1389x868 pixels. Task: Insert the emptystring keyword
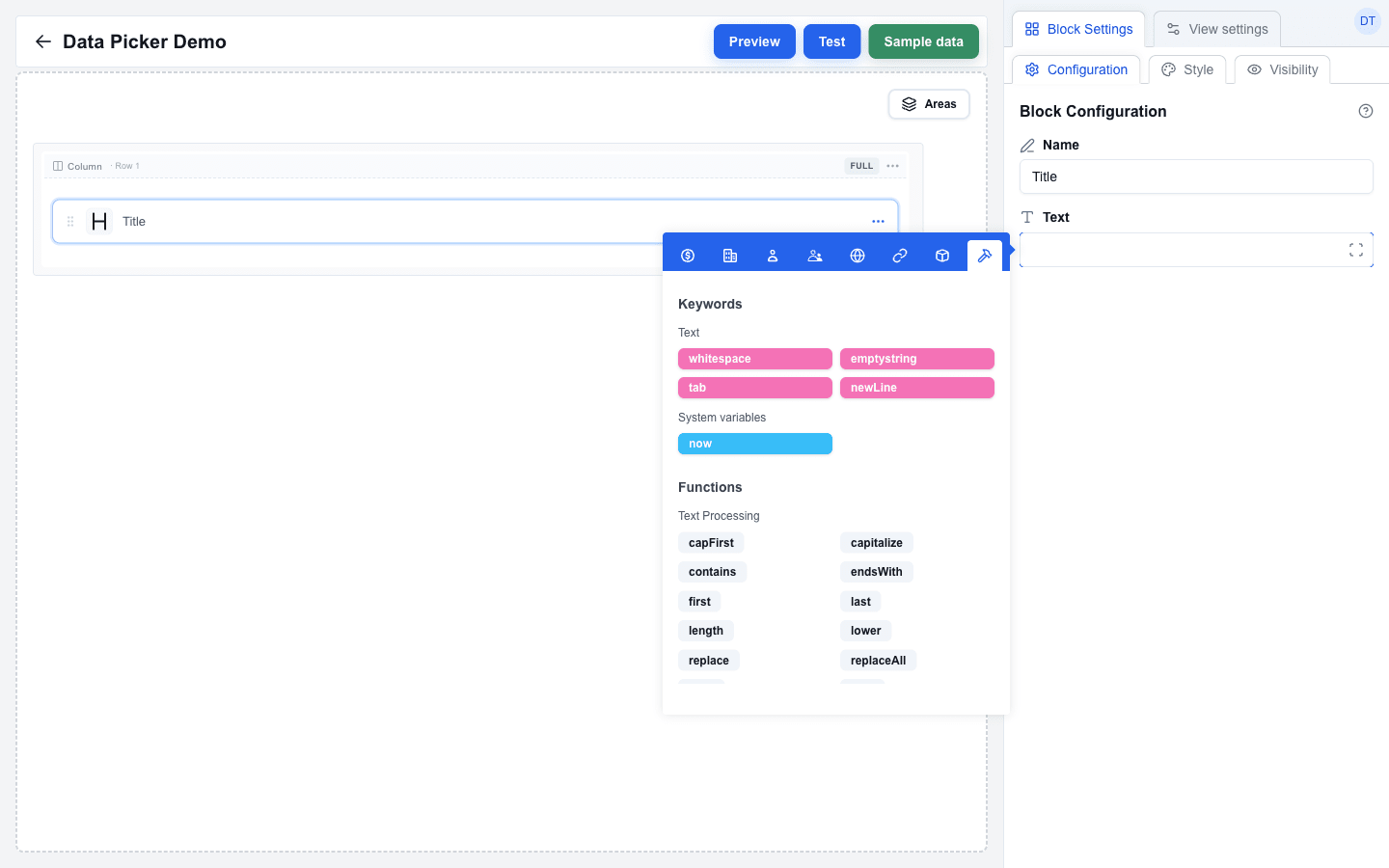[x=917, y=359]
